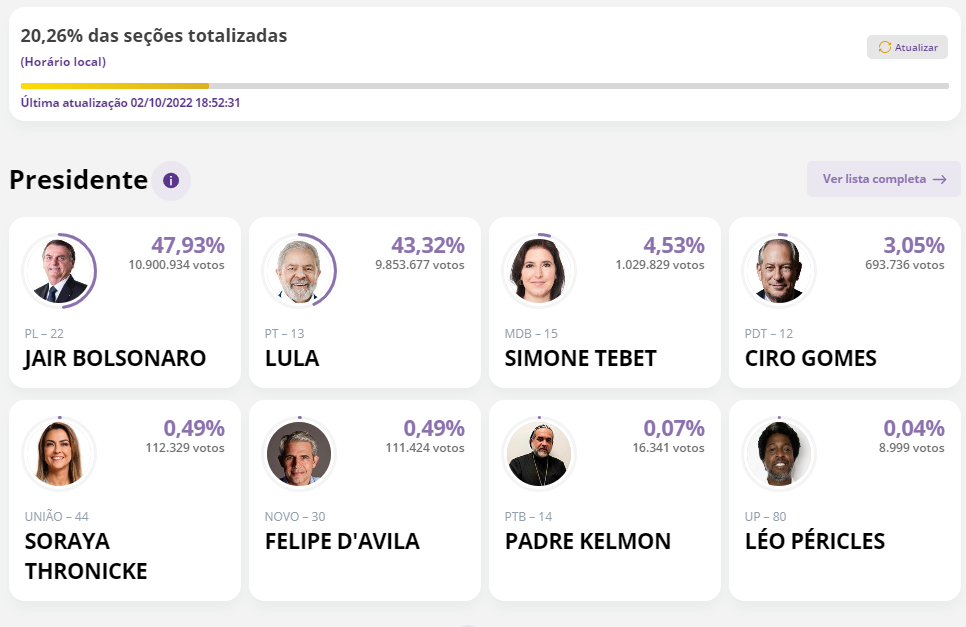Click Ciro Gomes's candidate photo
Viewport: 966px width, 627px height.
coord(779,271)
